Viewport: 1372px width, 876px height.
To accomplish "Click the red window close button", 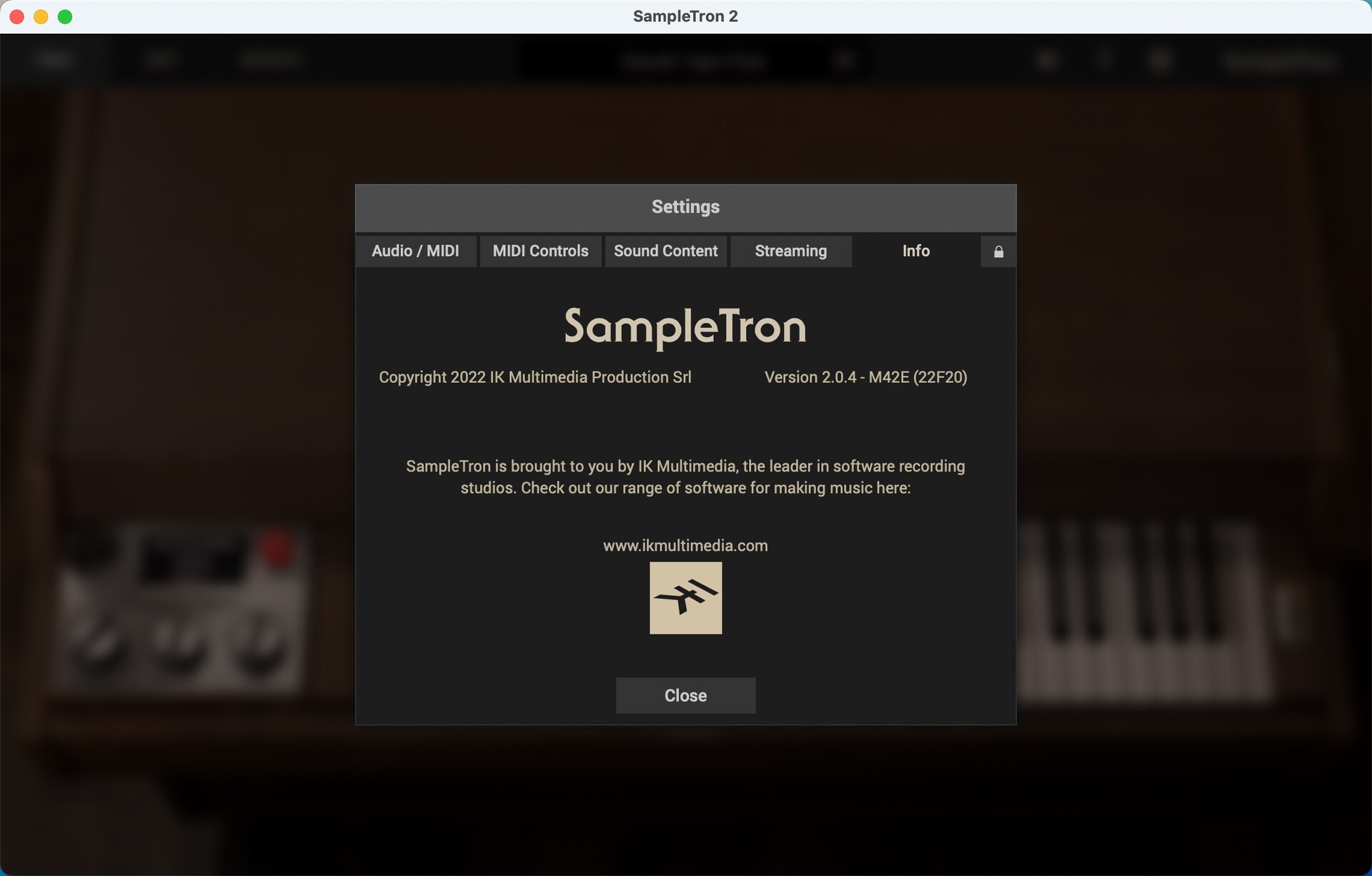I will [17, 16].
